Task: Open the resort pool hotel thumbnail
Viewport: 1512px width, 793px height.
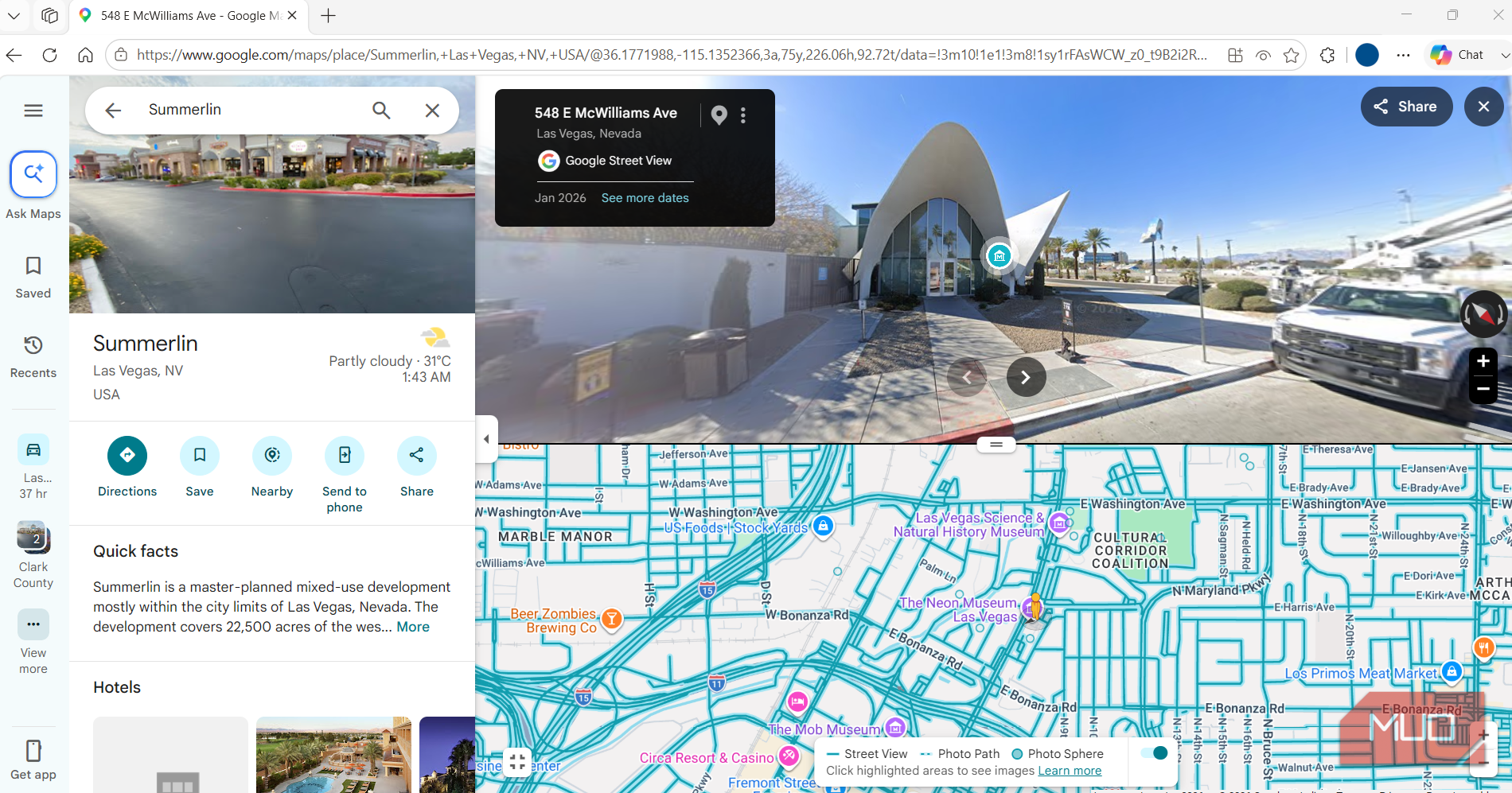Action: pos(333,755)
